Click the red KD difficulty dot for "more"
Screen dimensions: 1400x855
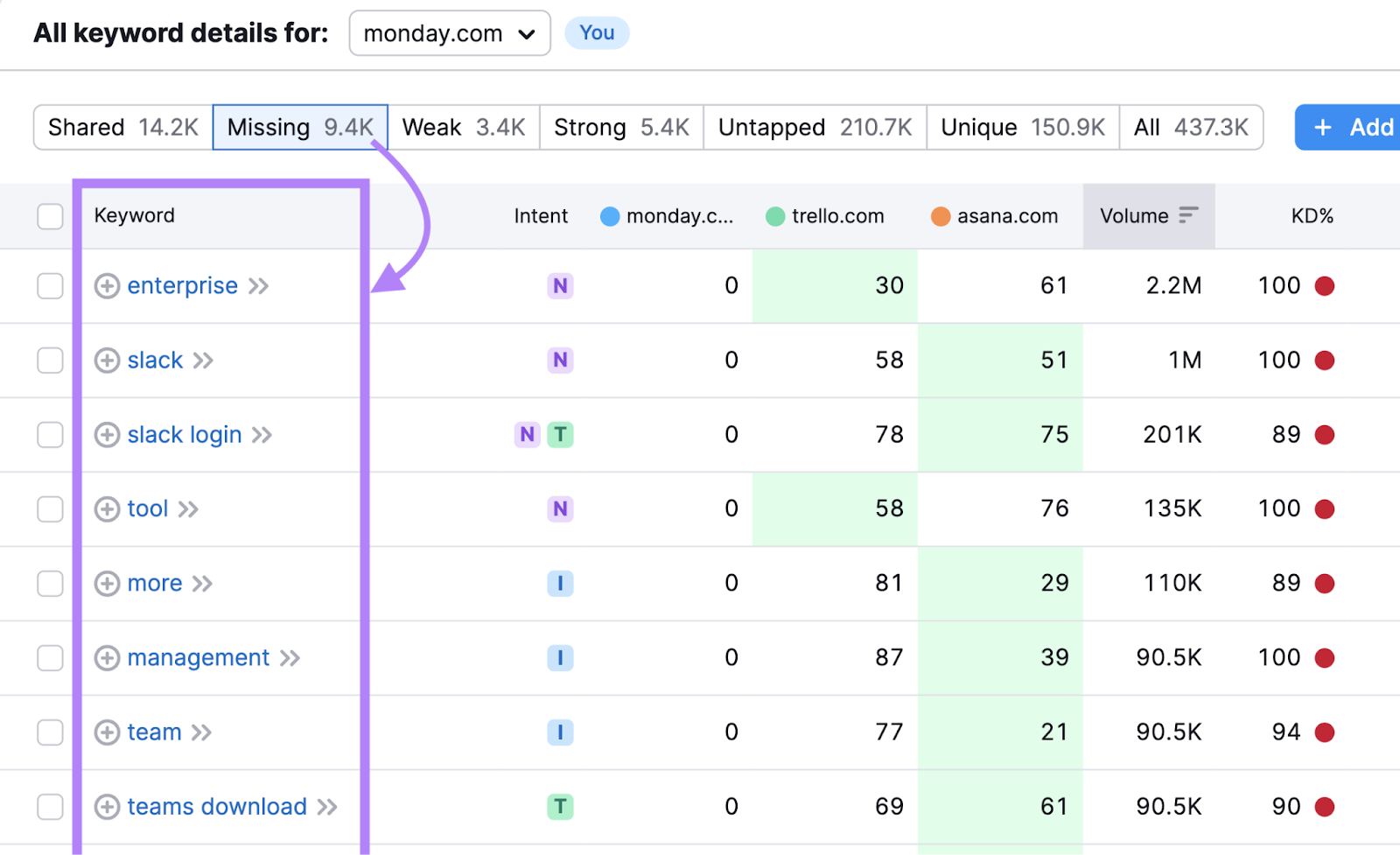[x=1326, y=583]
